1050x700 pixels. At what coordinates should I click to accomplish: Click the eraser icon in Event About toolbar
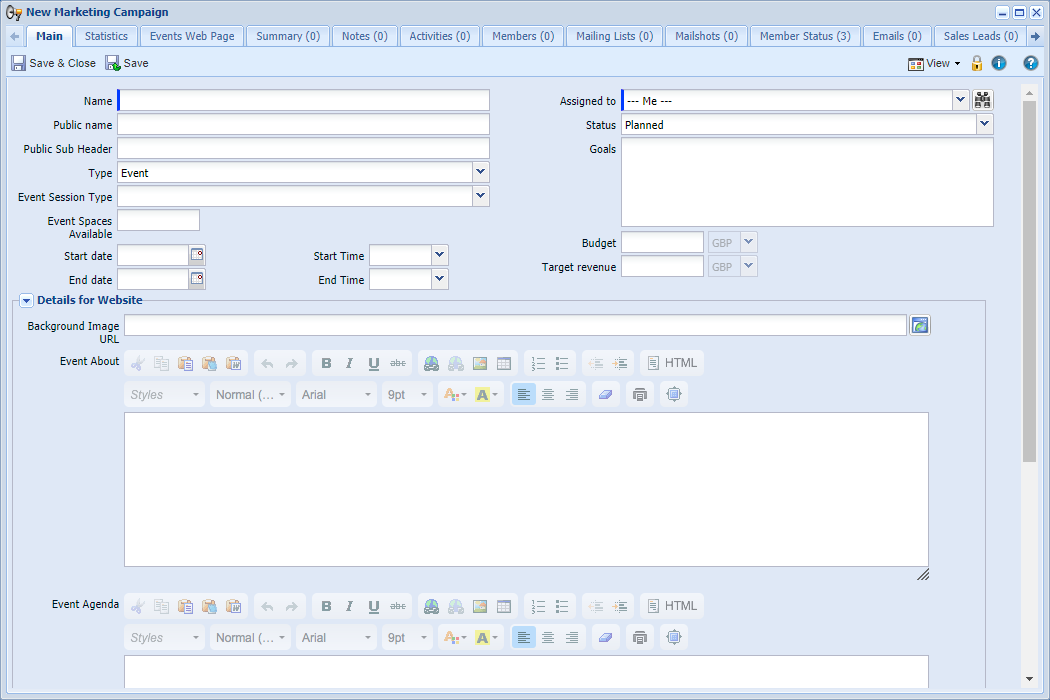[x=605, y=395]
